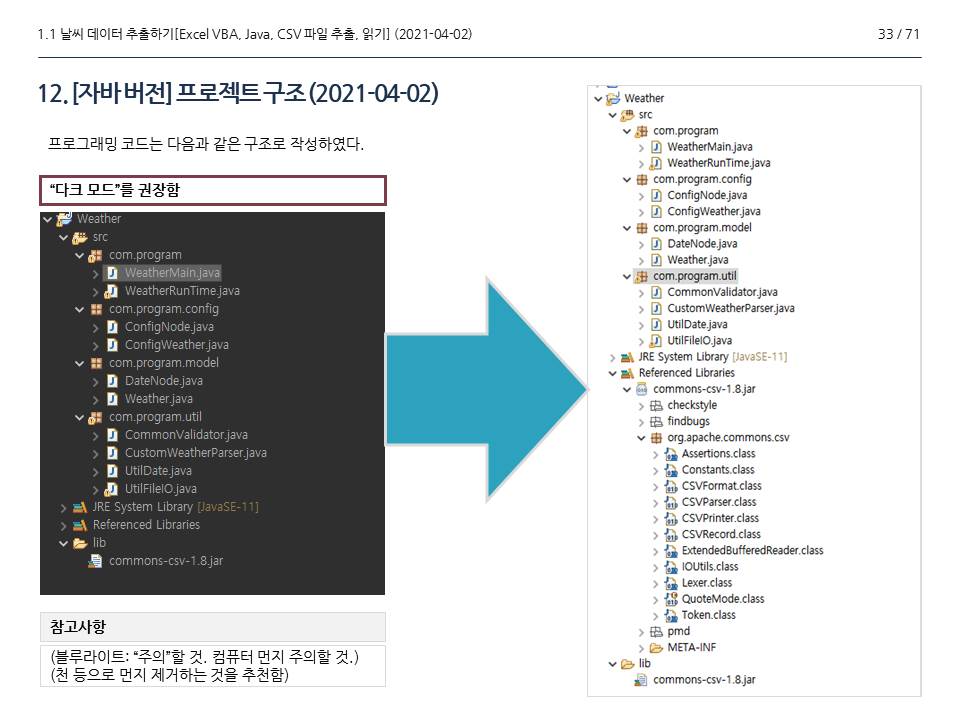Click checkstyle package icon in light tree
The width and height of the screenshot is (960, 720).
tap(656, 406)
